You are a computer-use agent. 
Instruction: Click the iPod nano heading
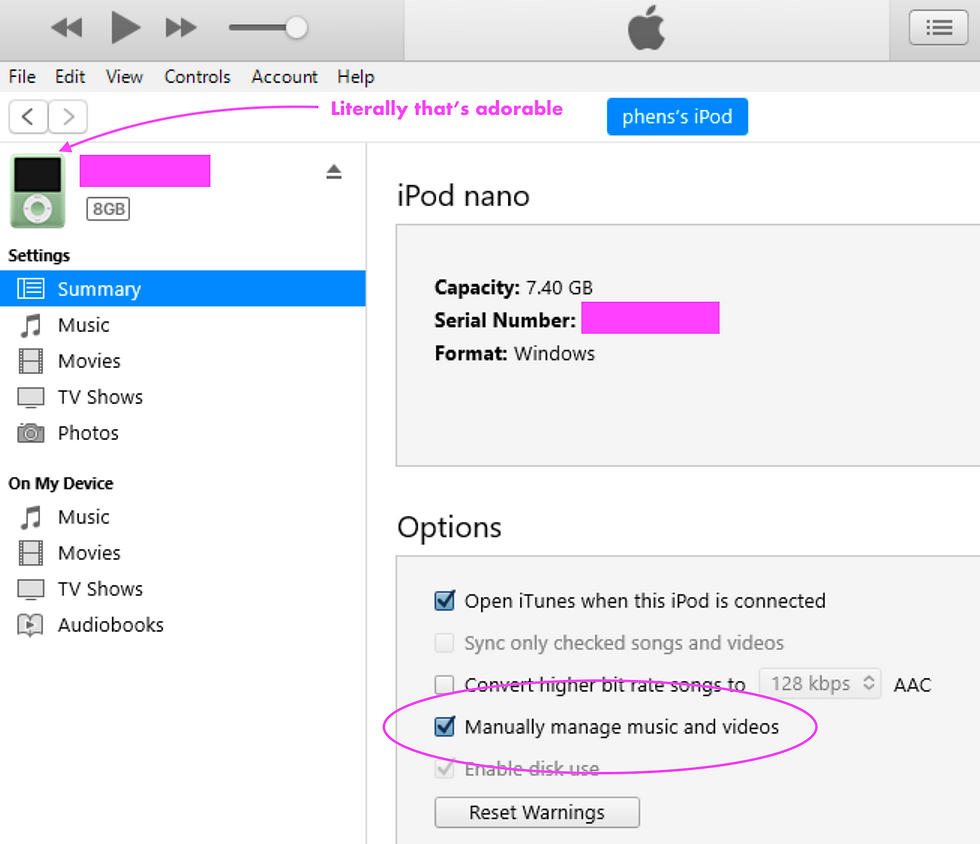coord(463,196)
